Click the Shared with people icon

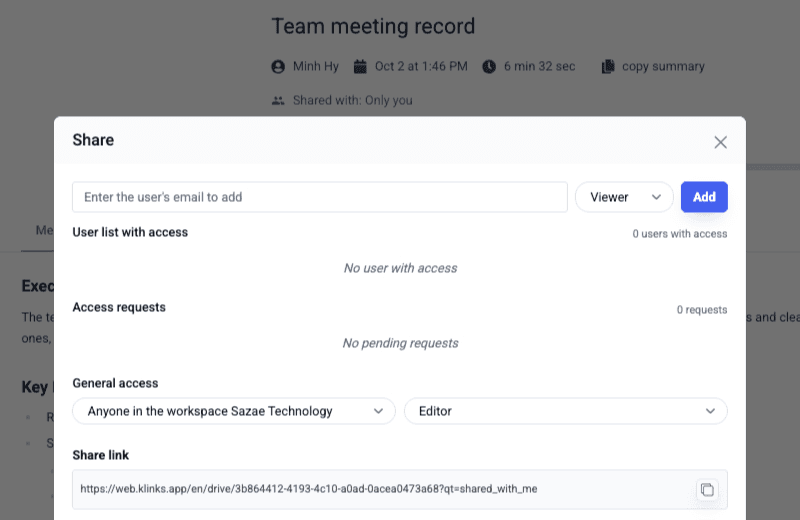(x=278, y=101)
